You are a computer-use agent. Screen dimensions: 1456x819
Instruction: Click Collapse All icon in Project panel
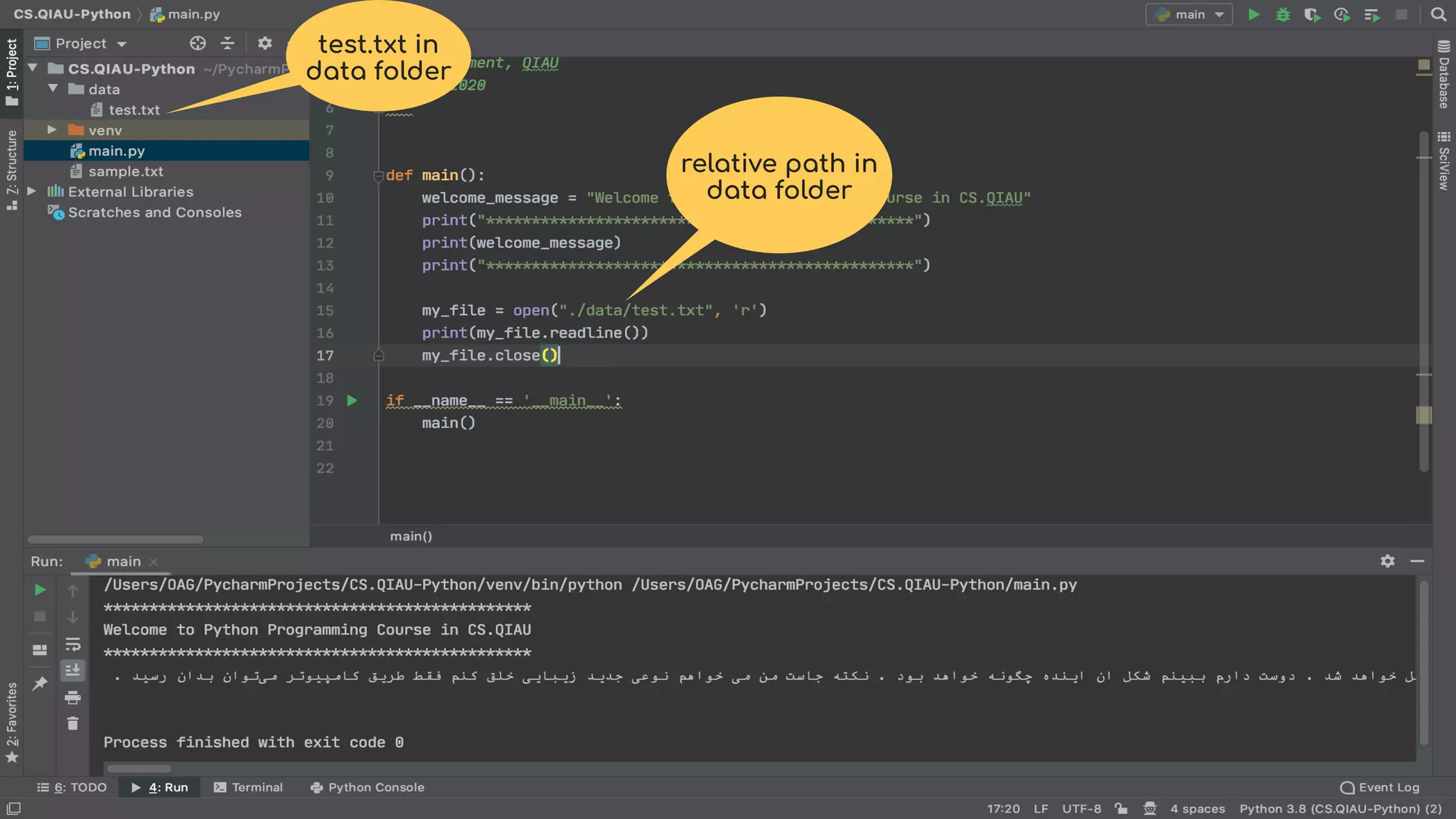[x=227, y=43]
